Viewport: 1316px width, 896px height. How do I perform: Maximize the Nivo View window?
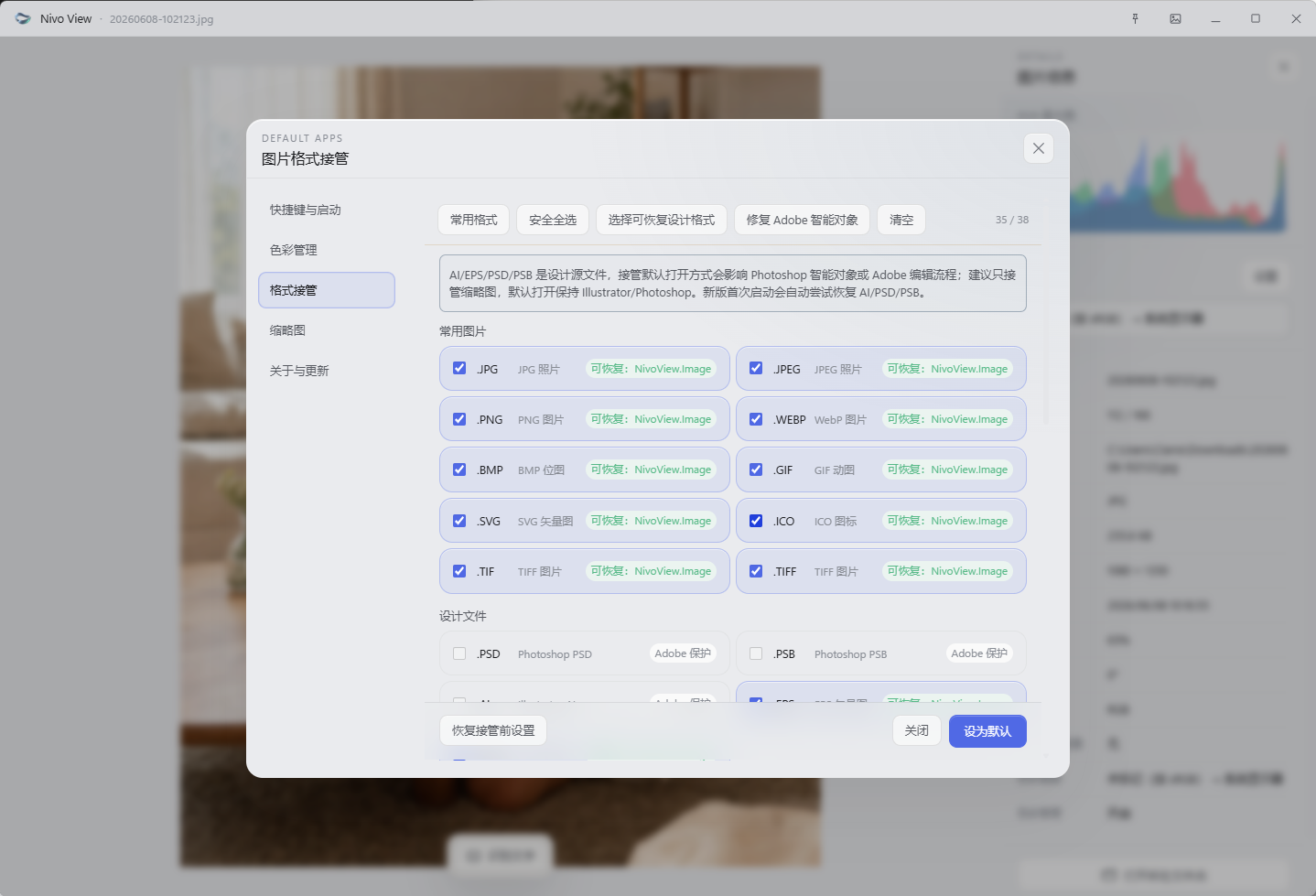[1256, 18]
